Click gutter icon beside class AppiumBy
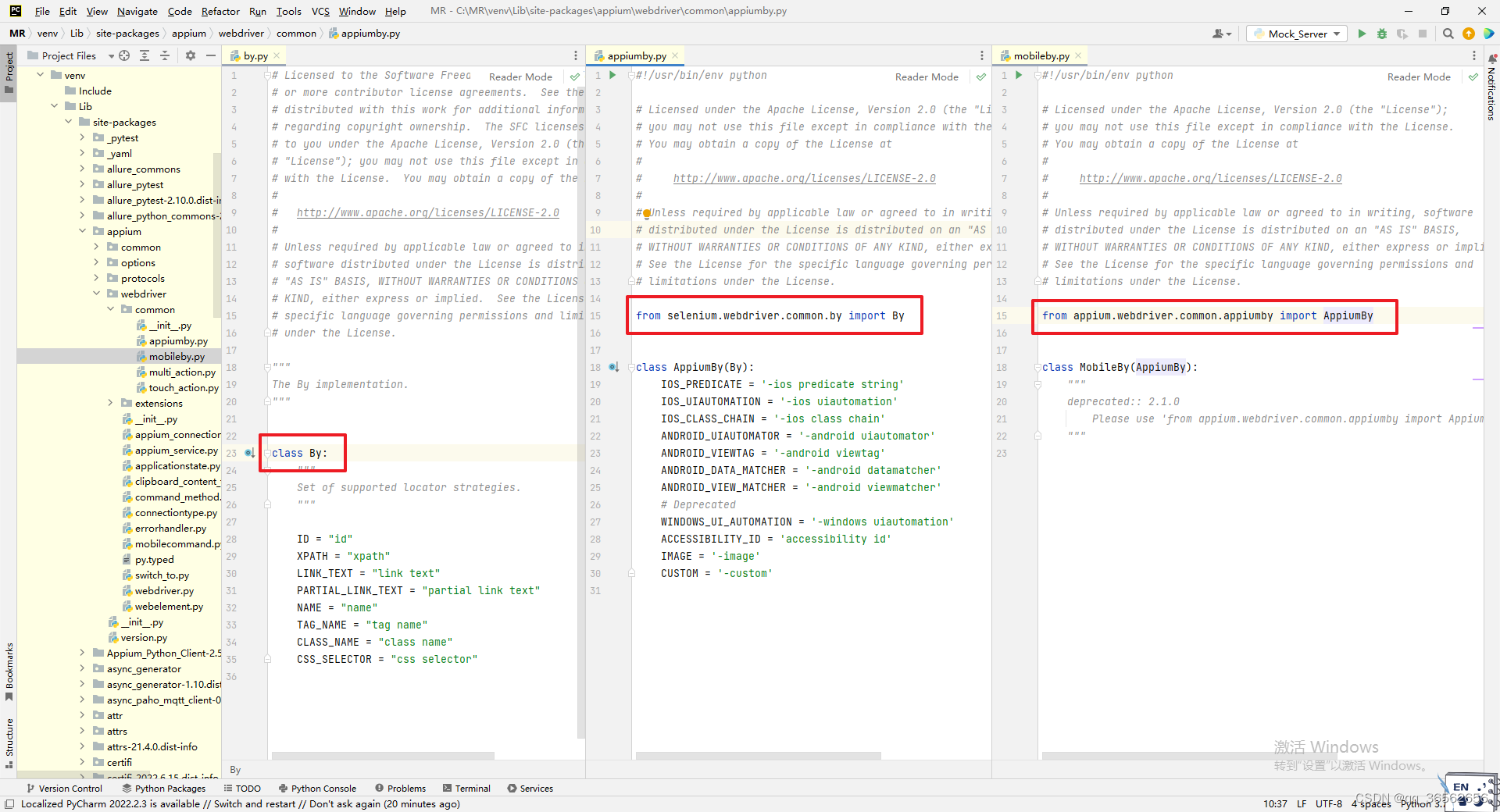 (613, 367)
